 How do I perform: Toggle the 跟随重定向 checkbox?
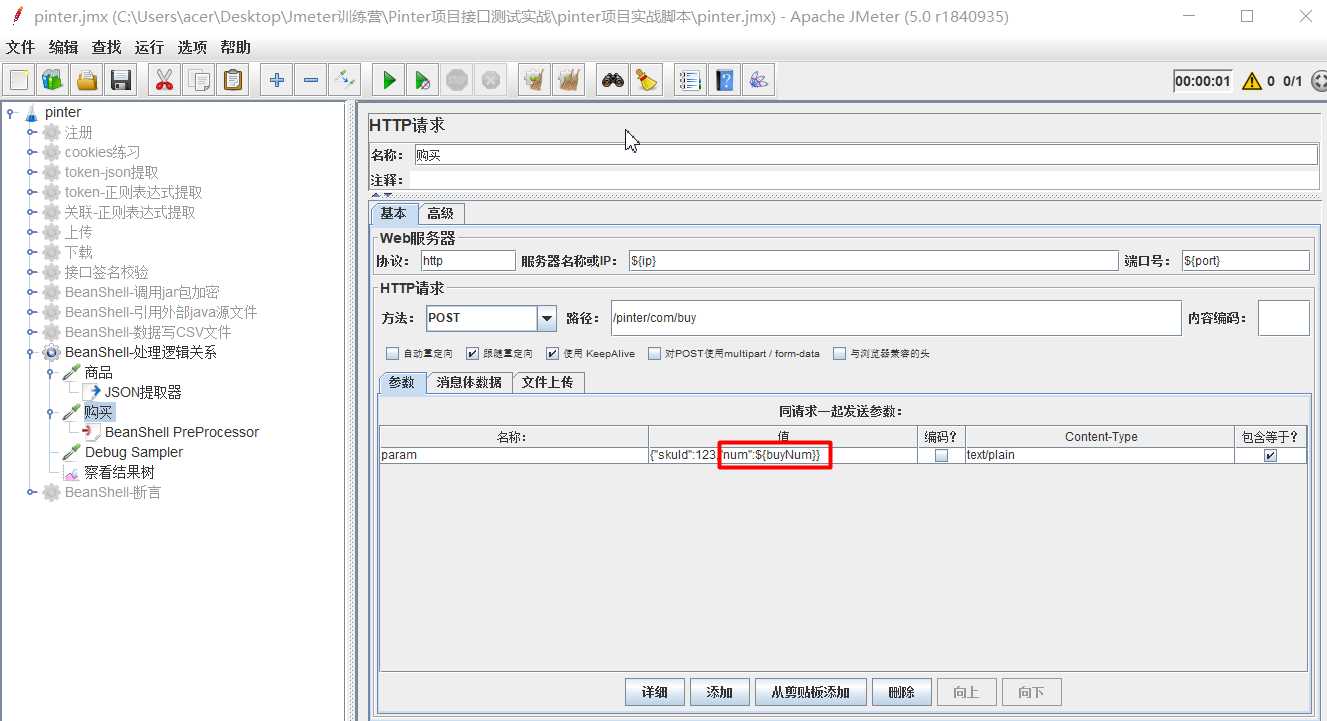point(473,354)
